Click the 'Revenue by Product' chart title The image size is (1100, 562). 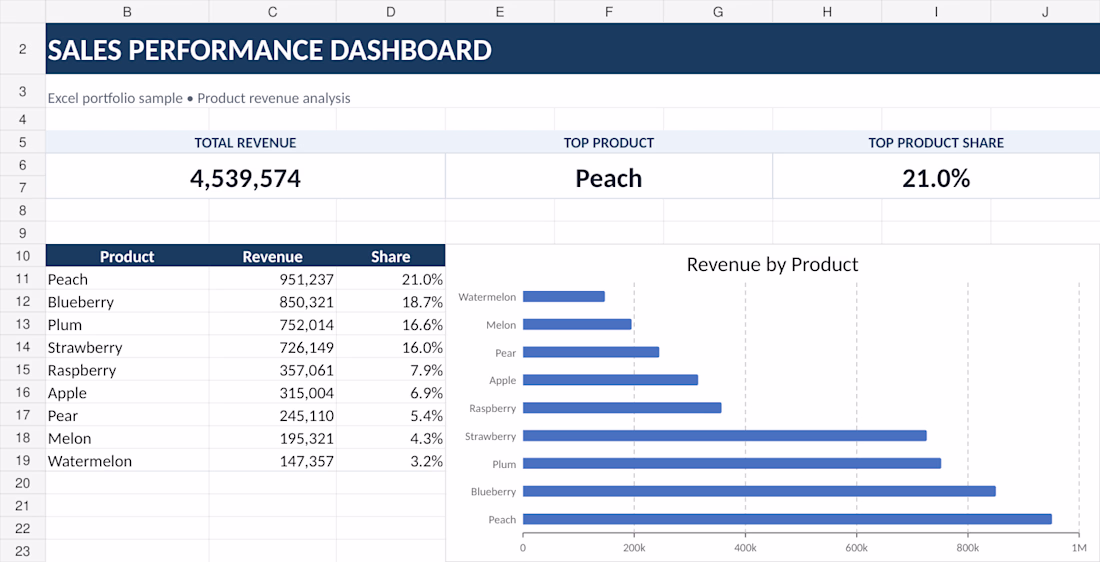[x=772, y=265]
